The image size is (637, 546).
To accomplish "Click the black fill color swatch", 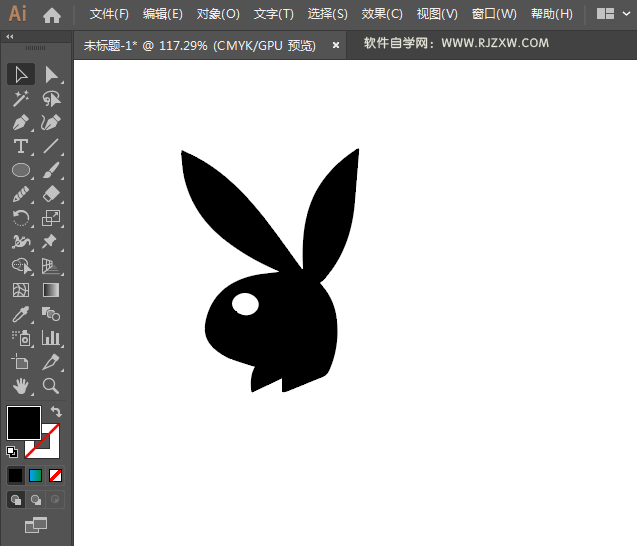I will click(23, 422).
